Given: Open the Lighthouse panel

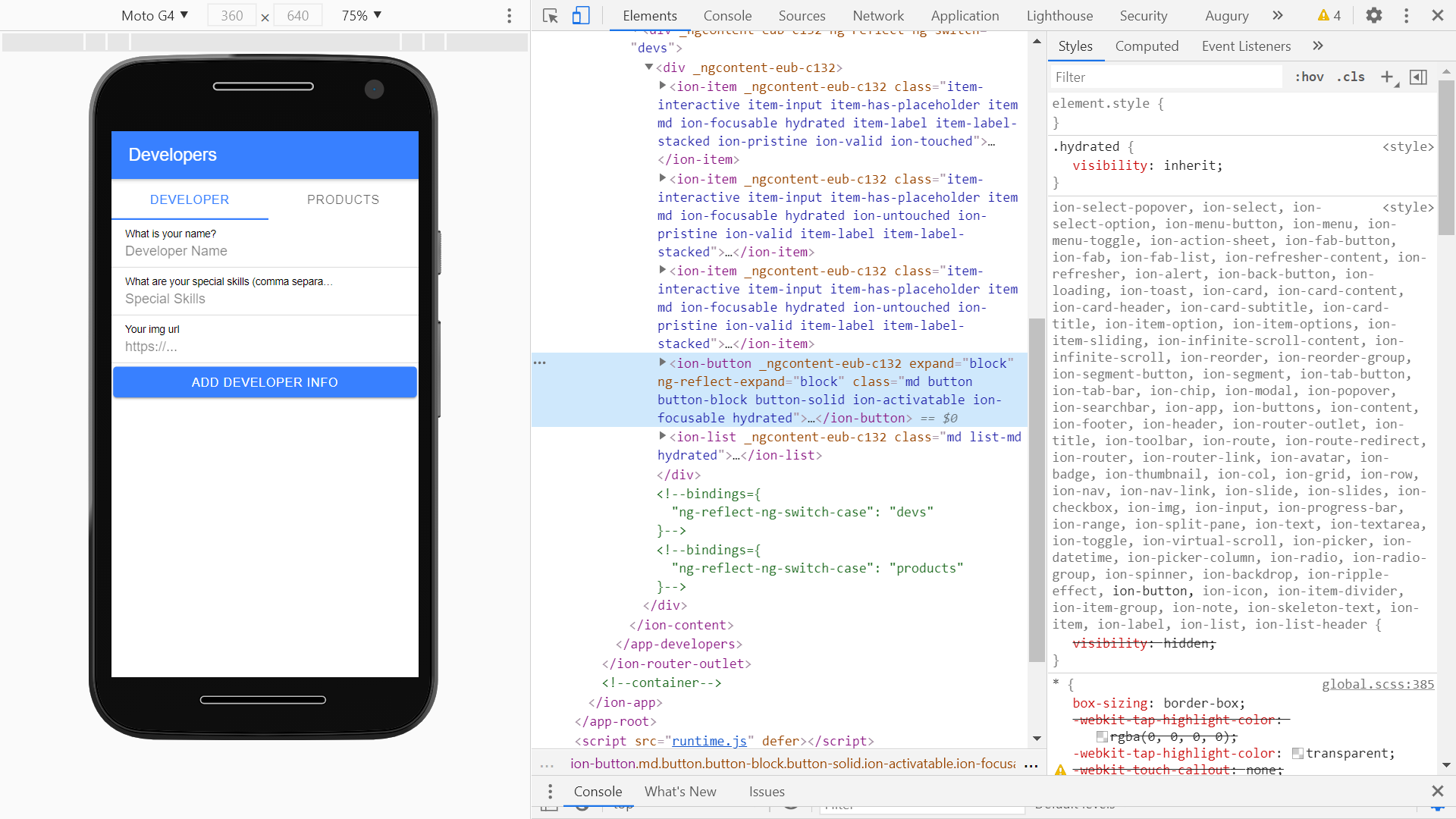Looking at the screenshot, I should coord(1059,16).
